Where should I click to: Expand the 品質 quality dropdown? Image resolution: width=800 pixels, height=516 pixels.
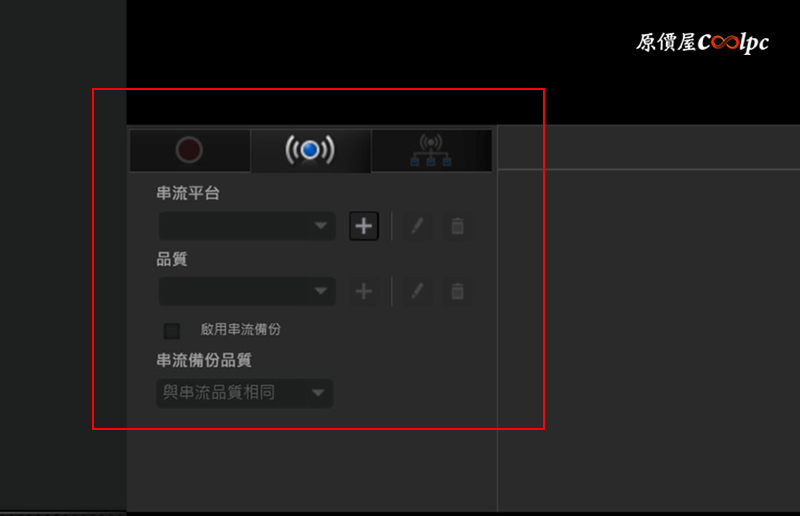point(247,291)
